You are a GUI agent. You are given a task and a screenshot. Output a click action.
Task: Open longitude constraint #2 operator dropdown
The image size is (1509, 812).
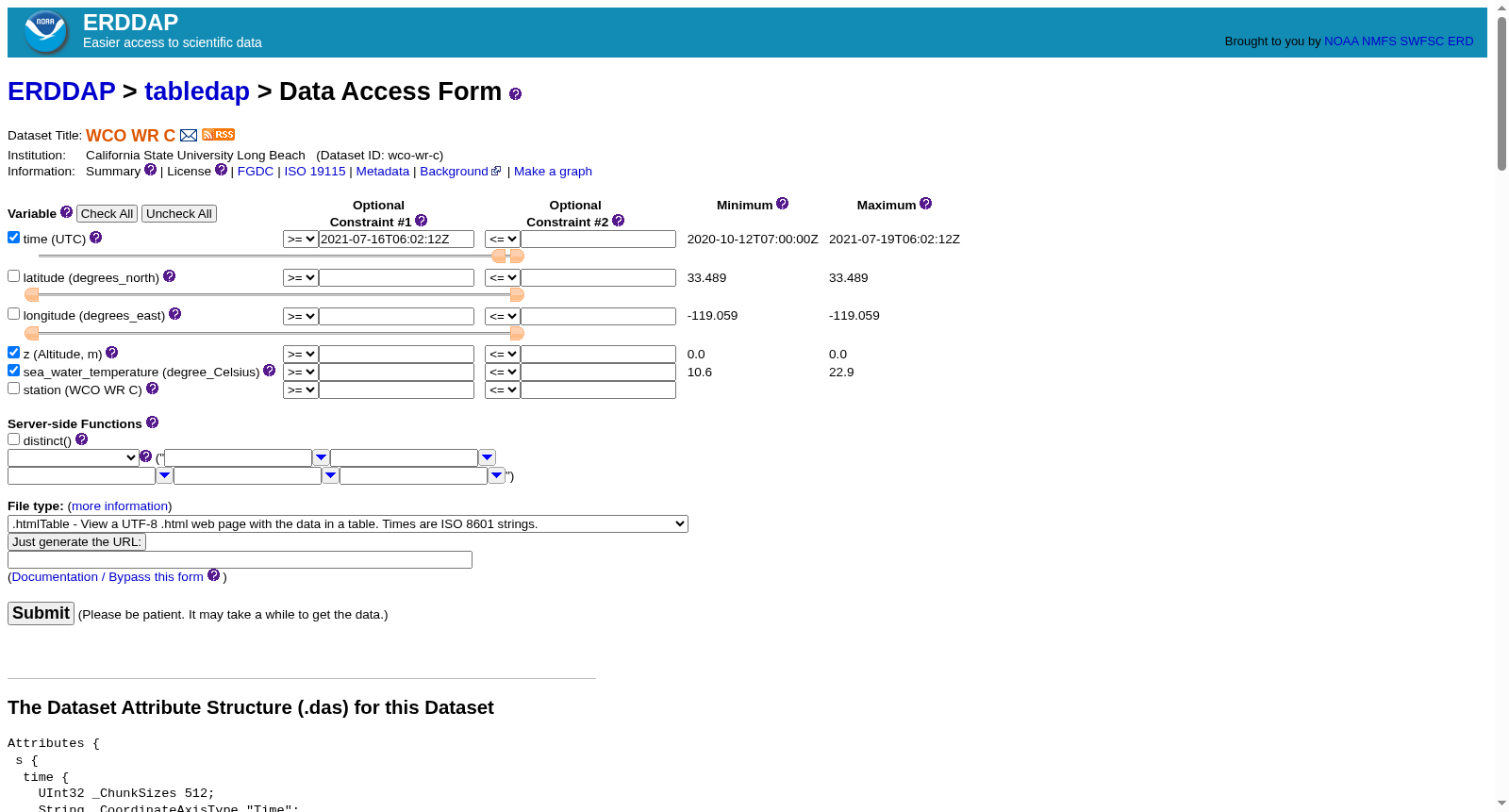pyautogui.click(x=502, y=317)
